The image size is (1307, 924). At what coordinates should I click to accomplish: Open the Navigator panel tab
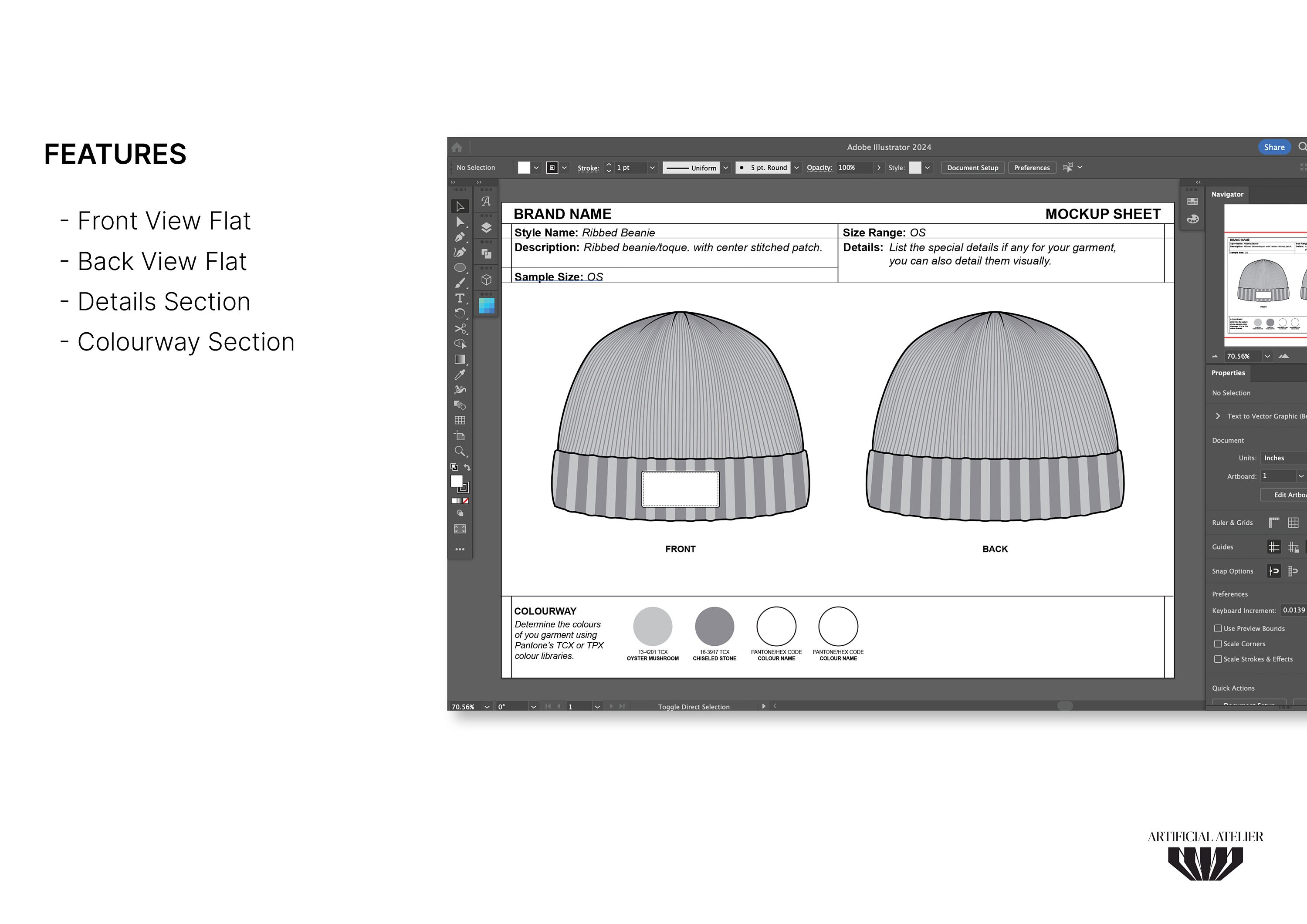[1227, 194]
